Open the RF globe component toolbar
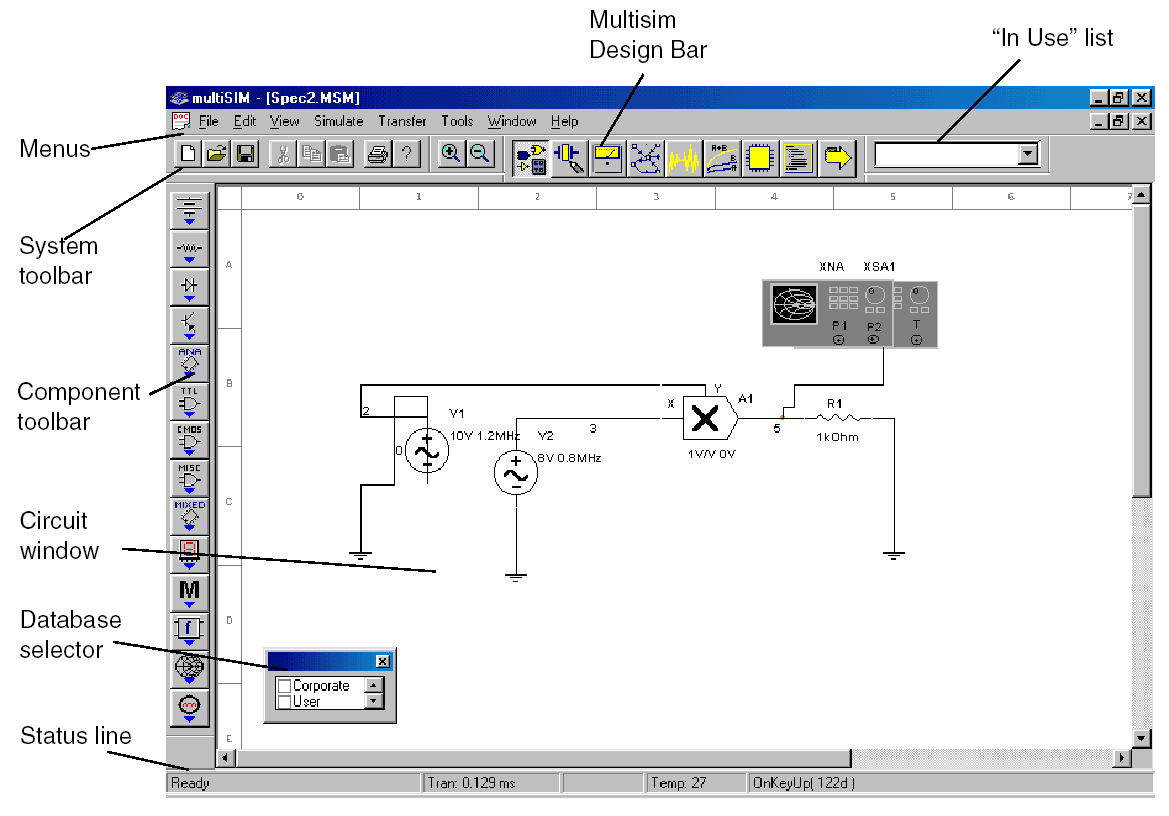Image resolution: width=1169 pixels, height=816 pixels. (189, 668)
